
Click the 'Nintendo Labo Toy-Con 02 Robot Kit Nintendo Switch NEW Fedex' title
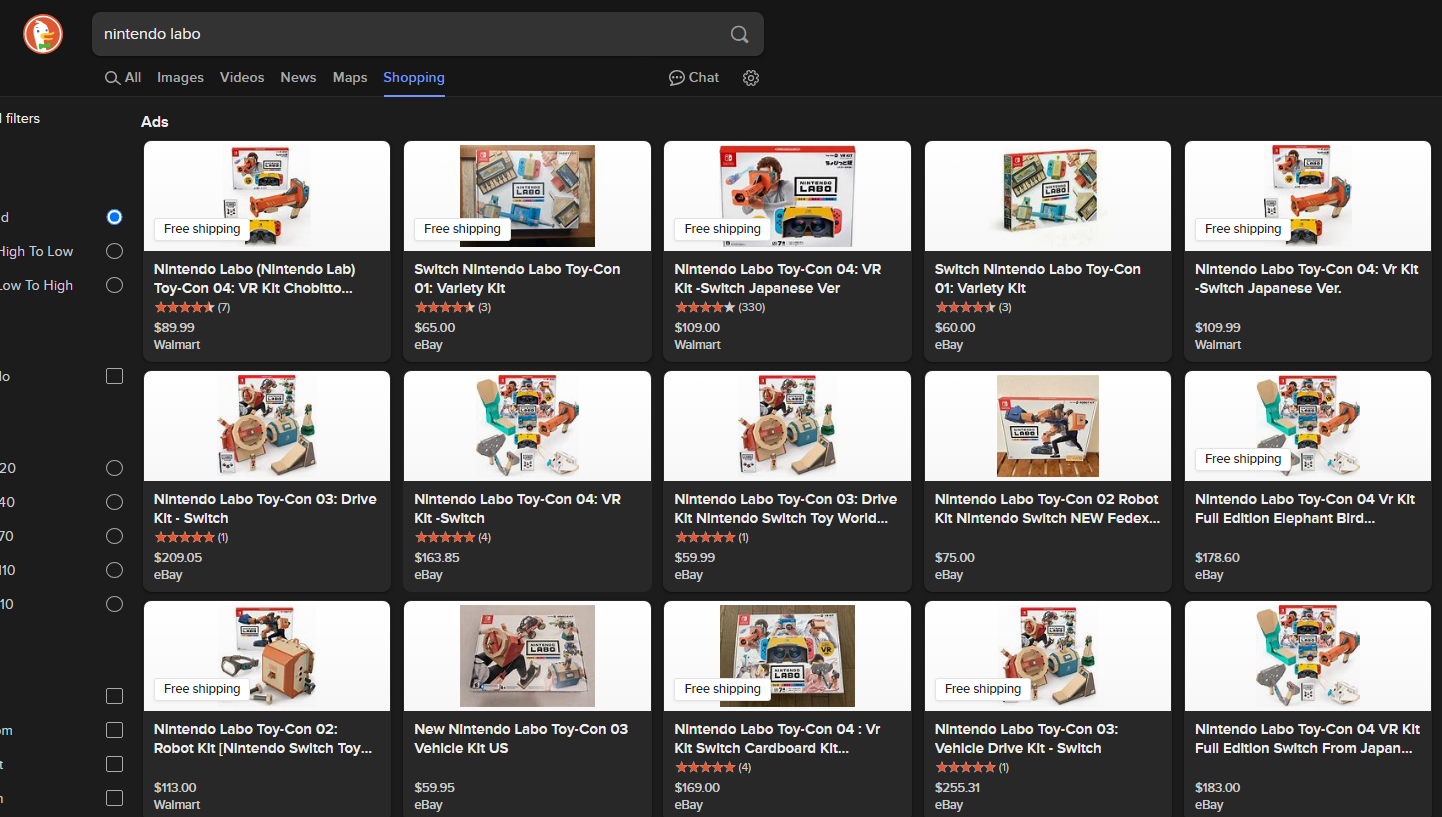(1047, 509)
